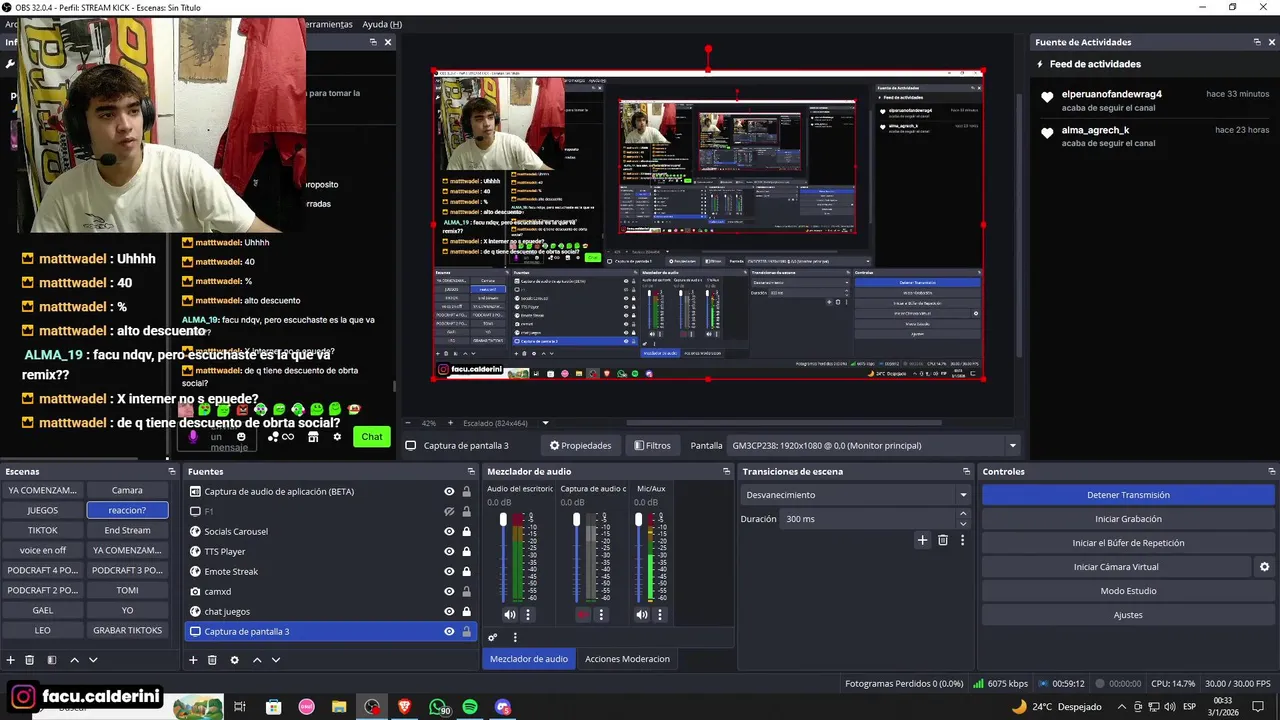The image size is (1280, 720).
Task: Mute the Audio del escritorio speaker icon
Action: click(x=510, y=615)
